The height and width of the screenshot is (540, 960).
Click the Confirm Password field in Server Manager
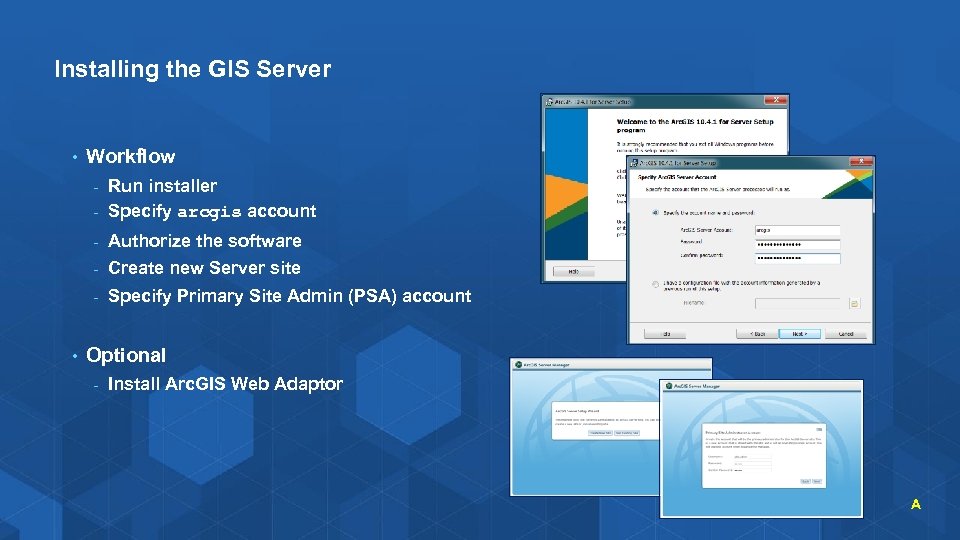753,470
